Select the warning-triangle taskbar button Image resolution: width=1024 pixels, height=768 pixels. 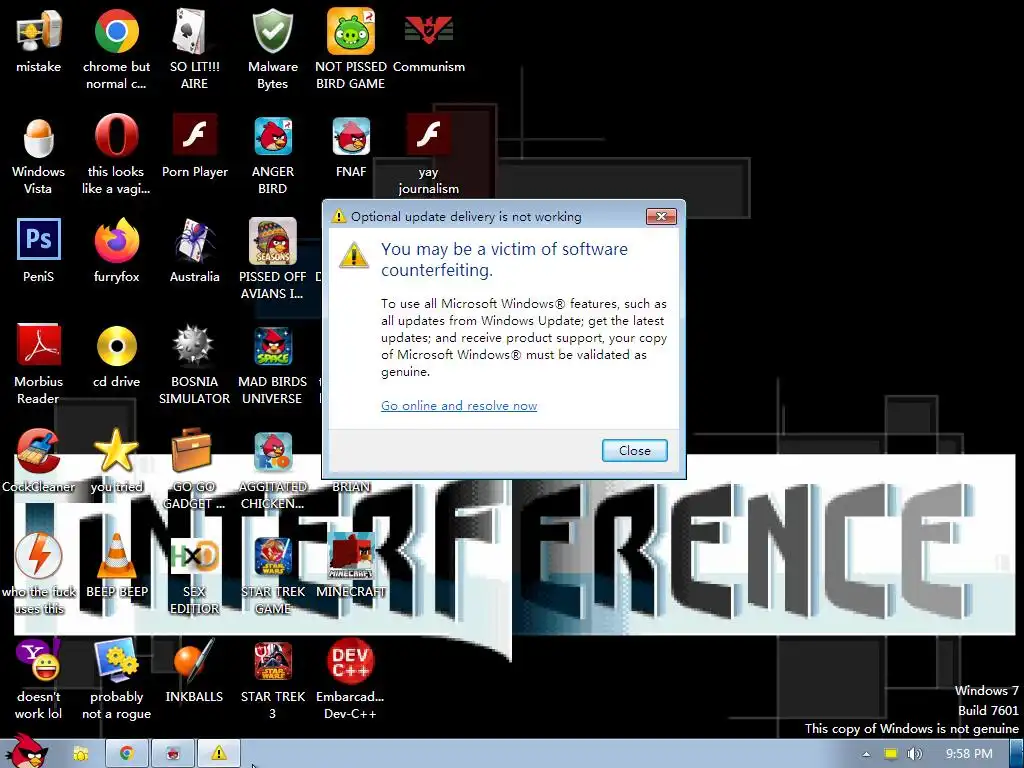click(x=219, y=754)
